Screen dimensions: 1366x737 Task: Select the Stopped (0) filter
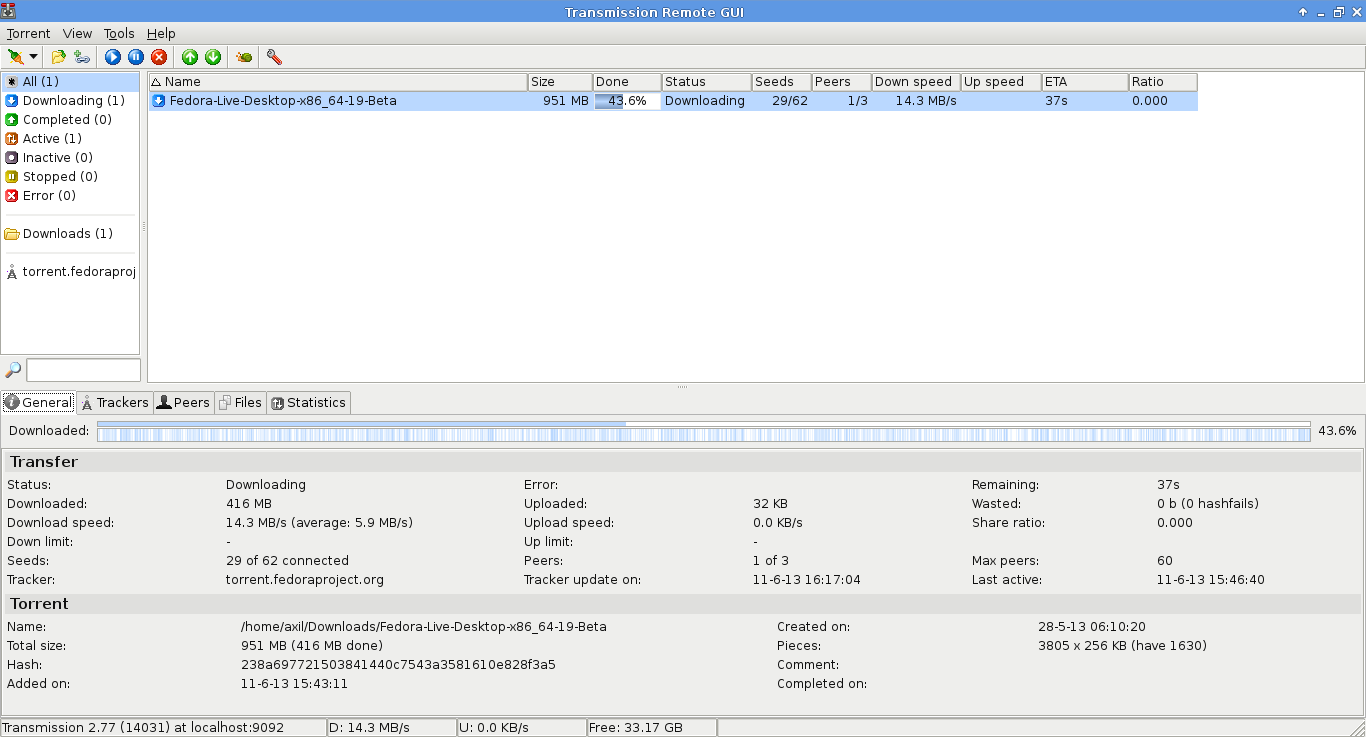70,177
